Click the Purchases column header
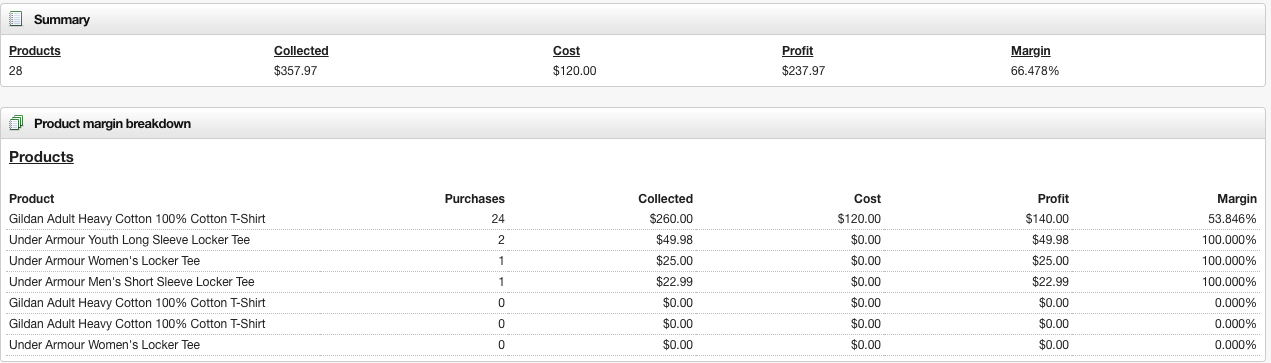Viewport: 1271px width, 363px height. 475,199
